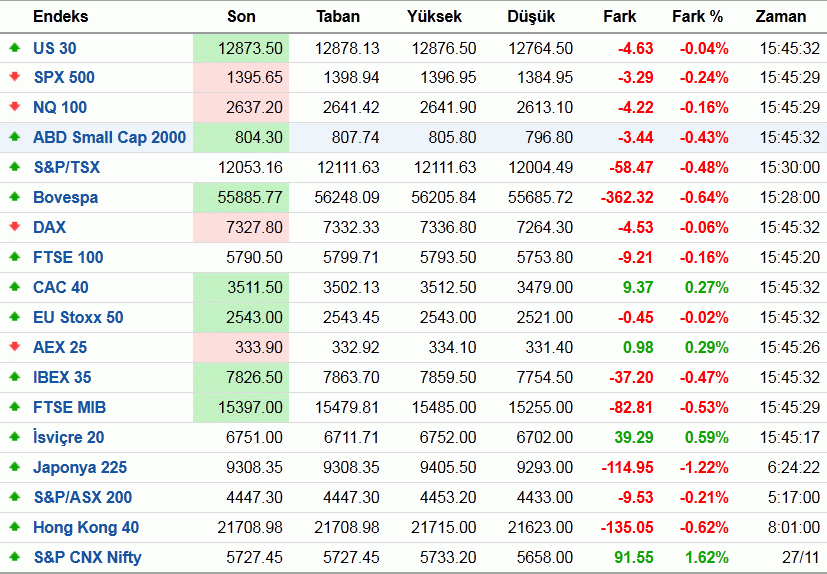The image size is (827, 574).
Task: Click the red down arrow beside DAX
Action: (x=15, y=227)
